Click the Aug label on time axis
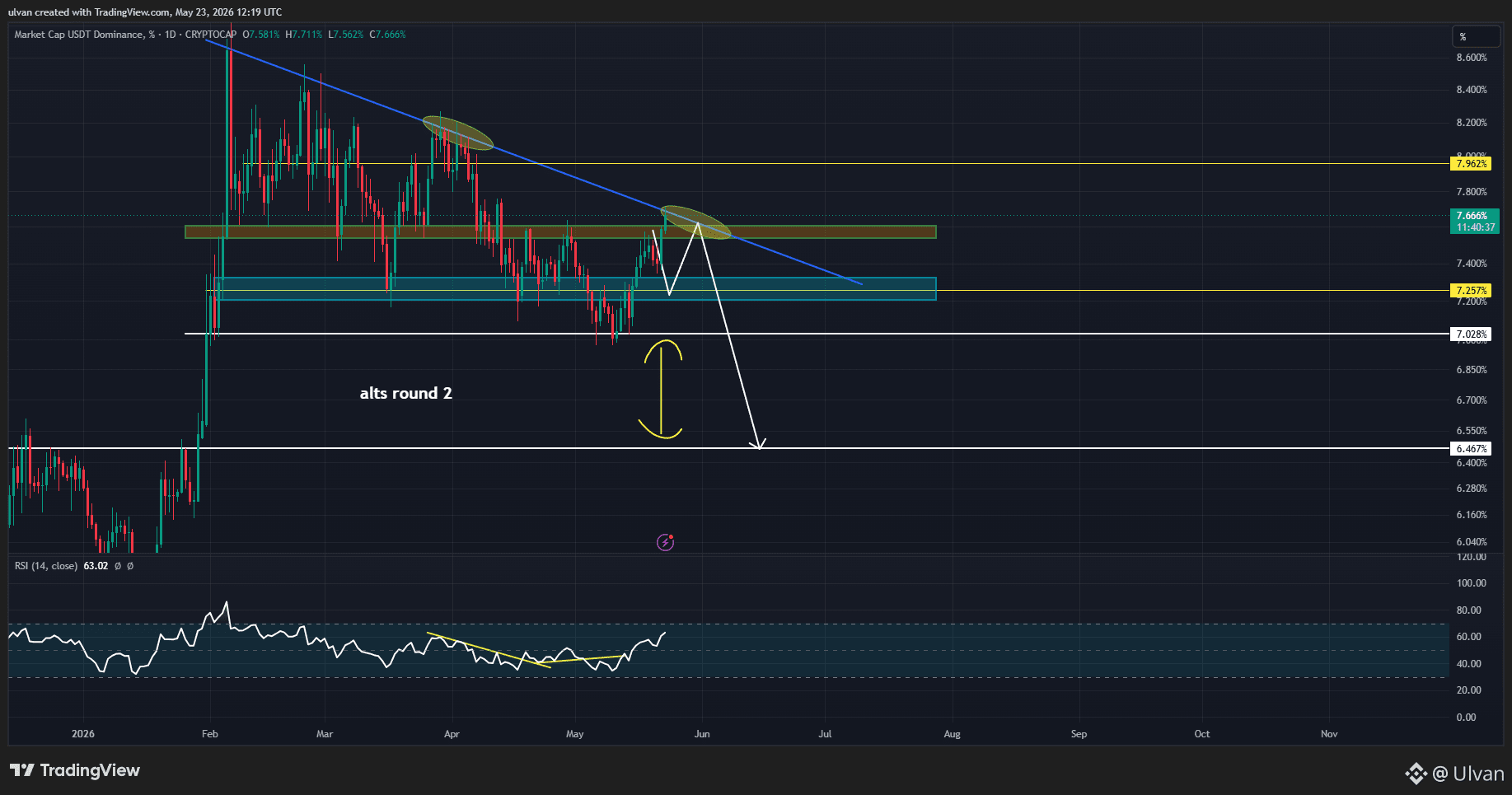The image size is (1512, 795). click(x=953, y=734)
